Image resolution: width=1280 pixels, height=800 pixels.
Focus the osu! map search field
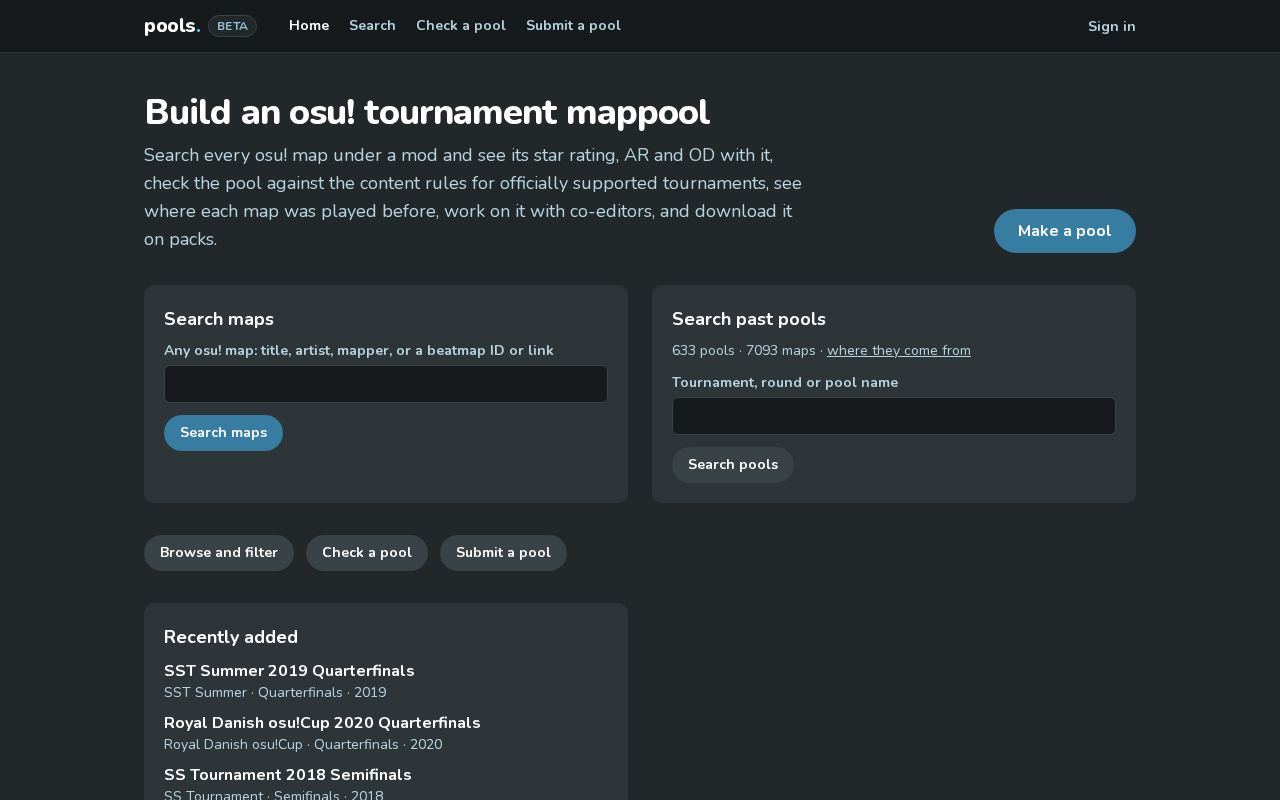coord(386,384)
